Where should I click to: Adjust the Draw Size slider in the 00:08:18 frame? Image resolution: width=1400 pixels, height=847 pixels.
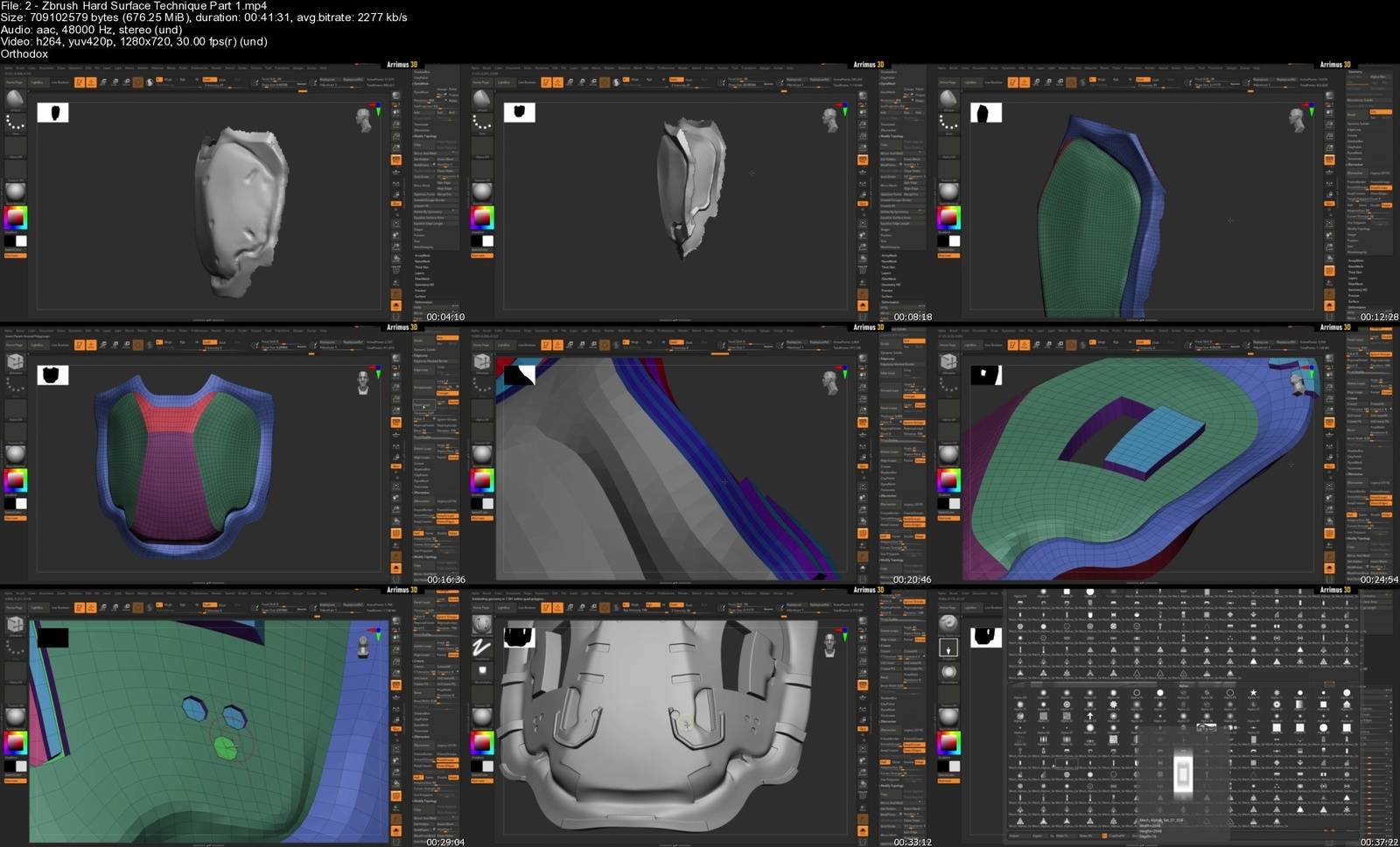(x=747, y=85)
